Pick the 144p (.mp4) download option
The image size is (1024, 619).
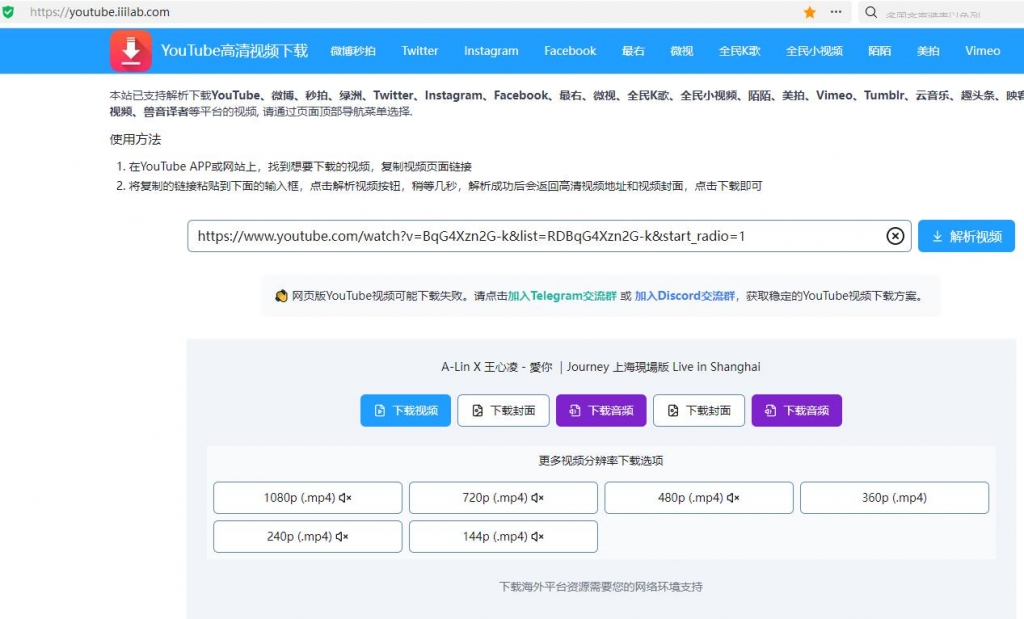503,536
